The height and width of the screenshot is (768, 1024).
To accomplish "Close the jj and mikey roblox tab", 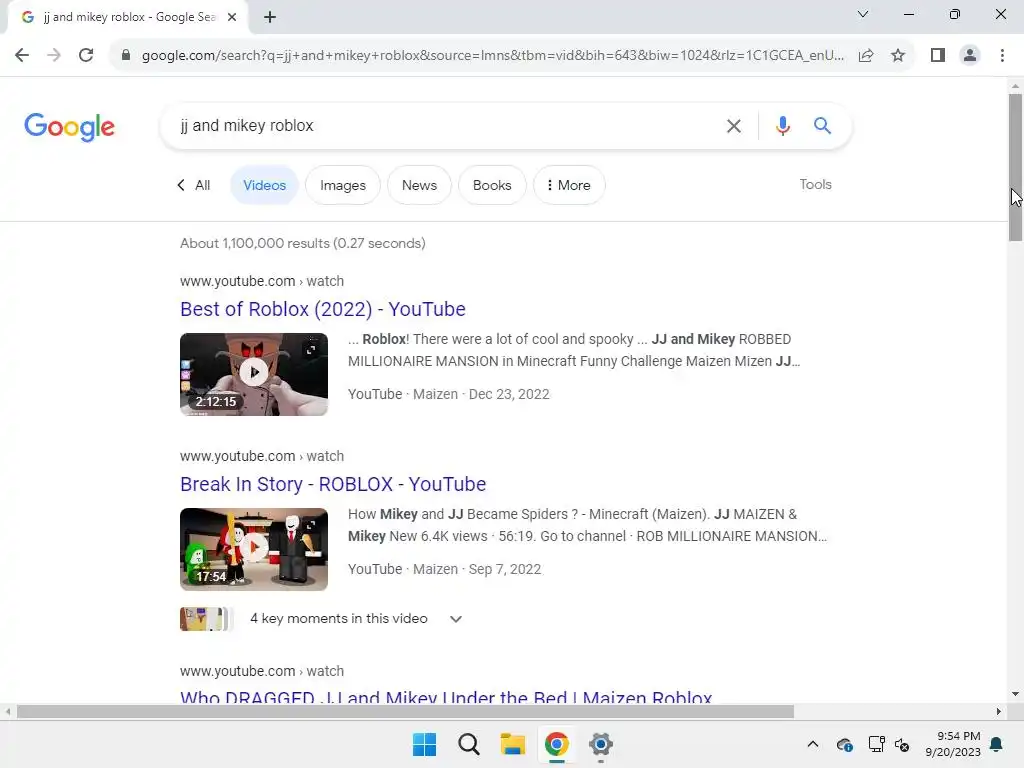I will tap(232, 17).
